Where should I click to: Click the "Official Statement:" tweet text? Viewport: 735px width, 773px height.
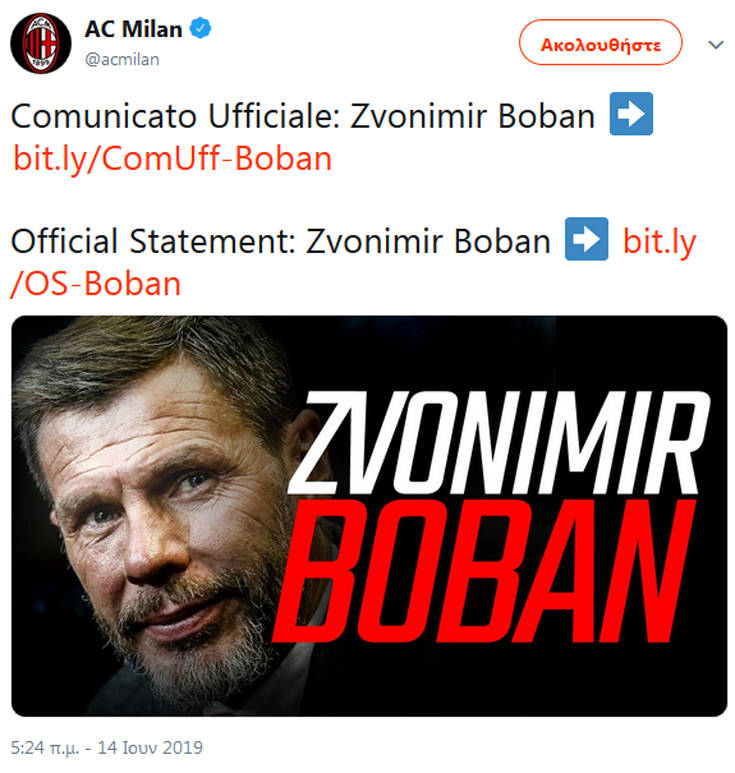point(153,242)
